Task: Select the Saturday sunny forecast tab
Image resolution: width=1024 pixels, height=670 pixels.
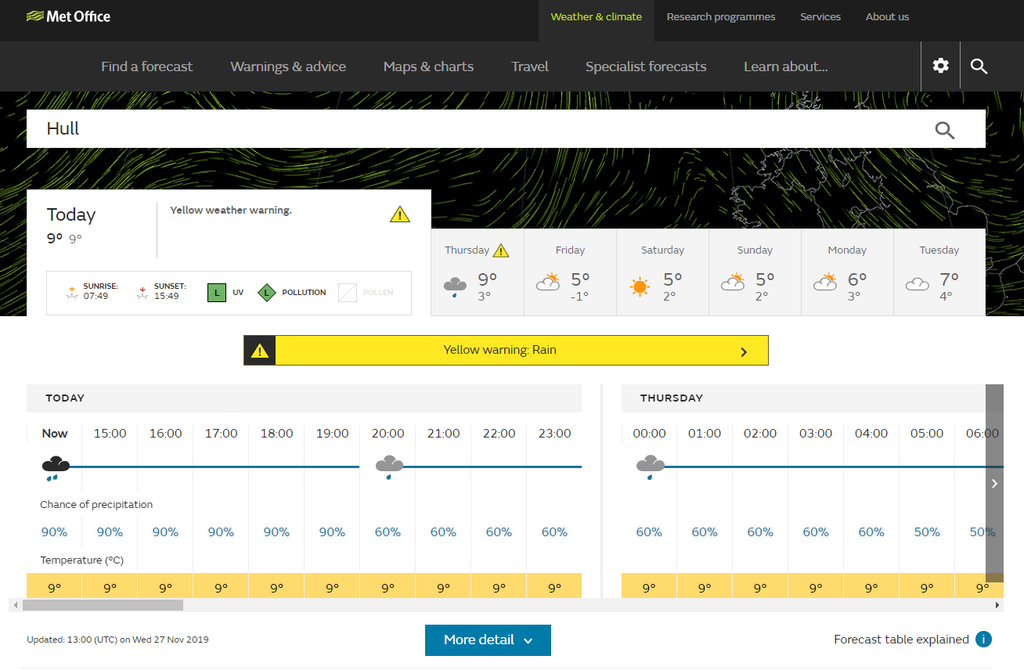Action: [x=662, y=273]
